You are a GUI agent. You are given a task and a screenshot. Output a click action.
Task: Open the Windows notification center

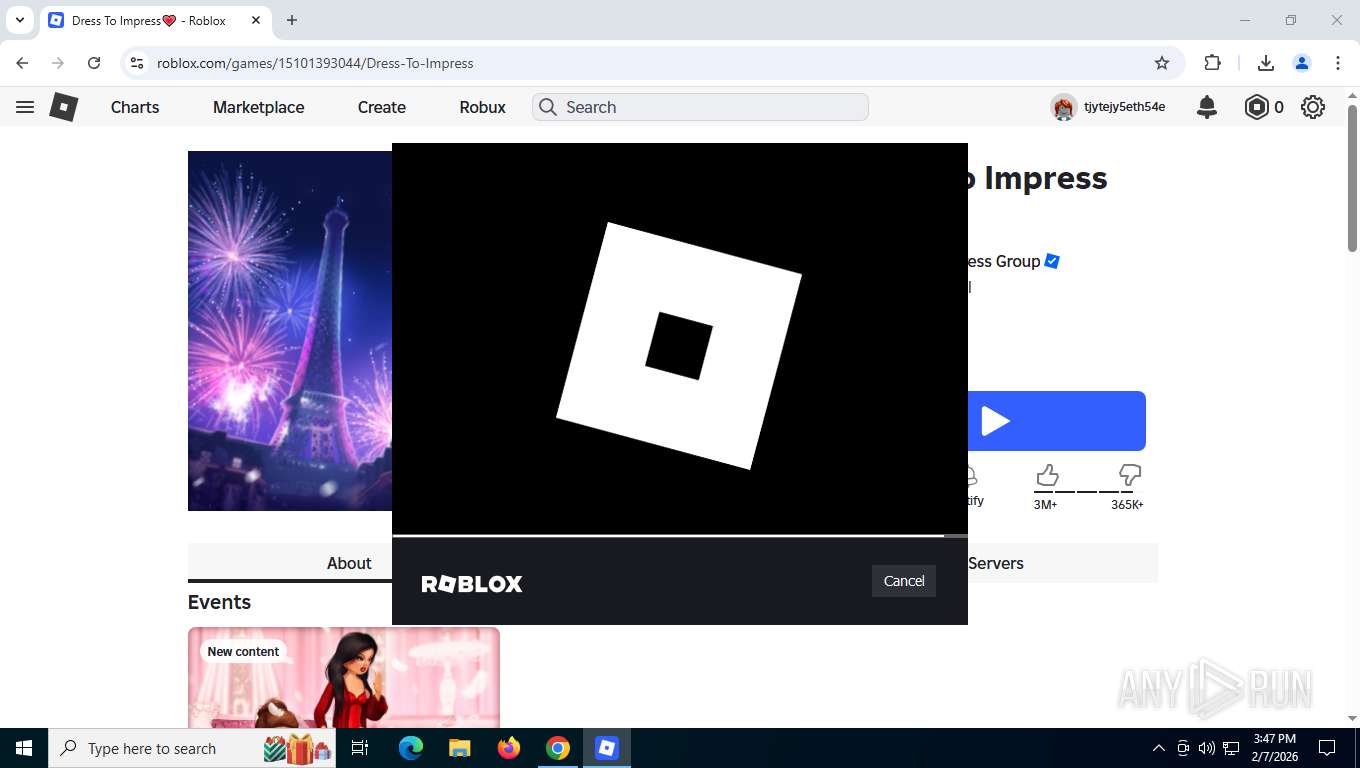click(x=1327, y=748)
